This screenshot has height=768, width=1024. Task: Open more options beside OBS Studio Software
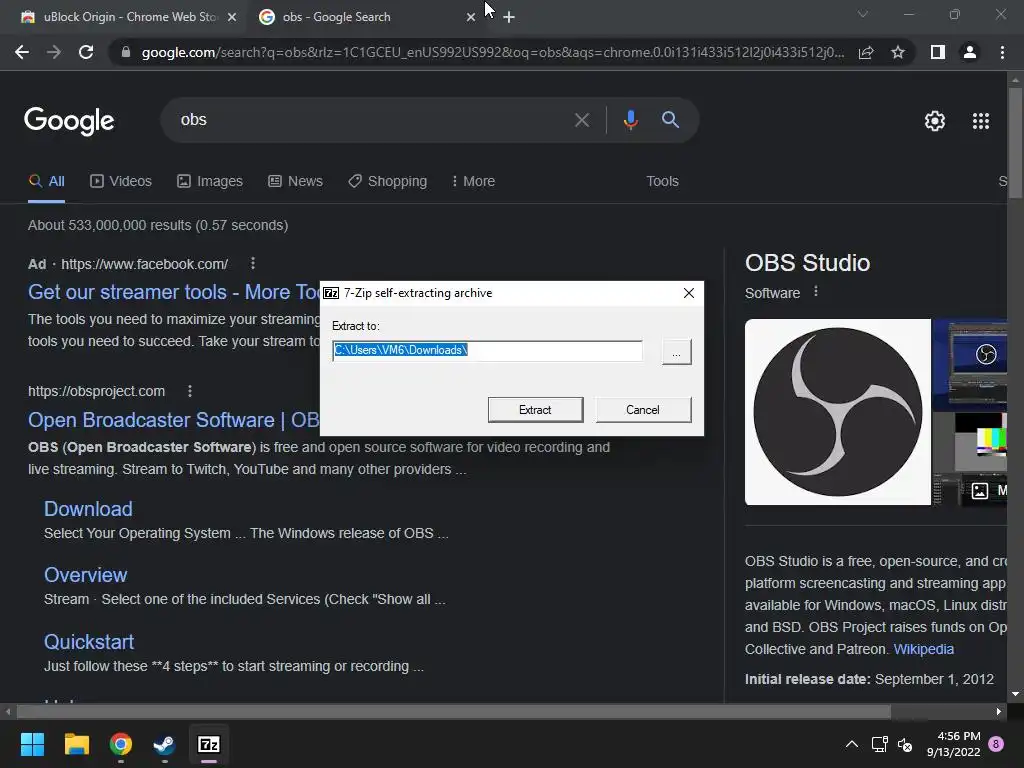(816, 292)
